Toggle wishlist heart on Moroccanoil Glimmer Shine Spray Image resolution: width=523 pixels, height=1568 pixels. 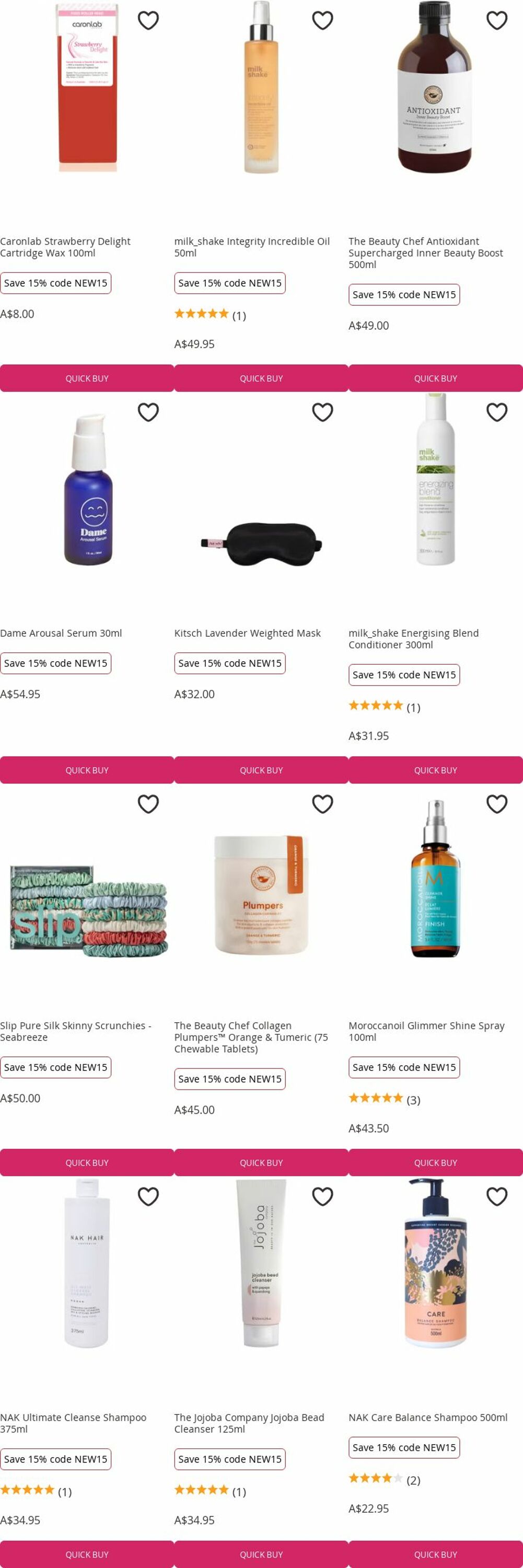tap(497, 804)
